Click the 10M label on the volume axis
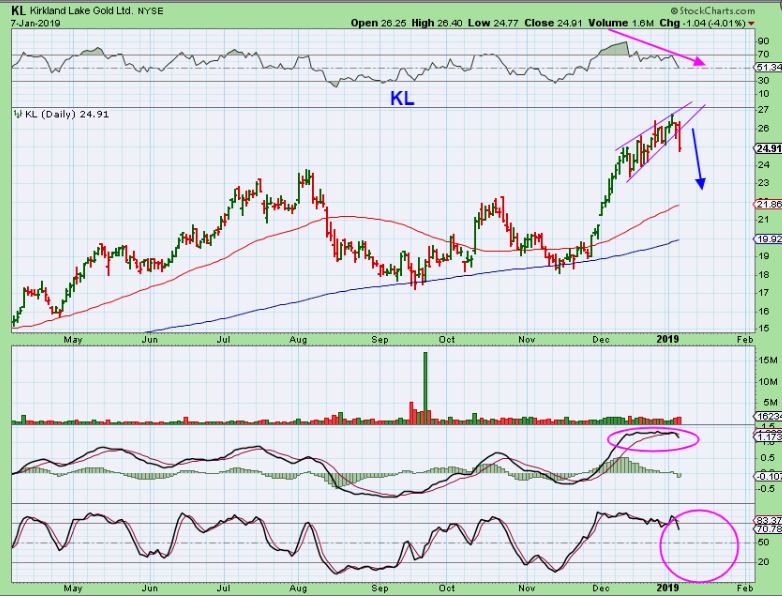Screen dimensions: 782x596 pos(767,382)
